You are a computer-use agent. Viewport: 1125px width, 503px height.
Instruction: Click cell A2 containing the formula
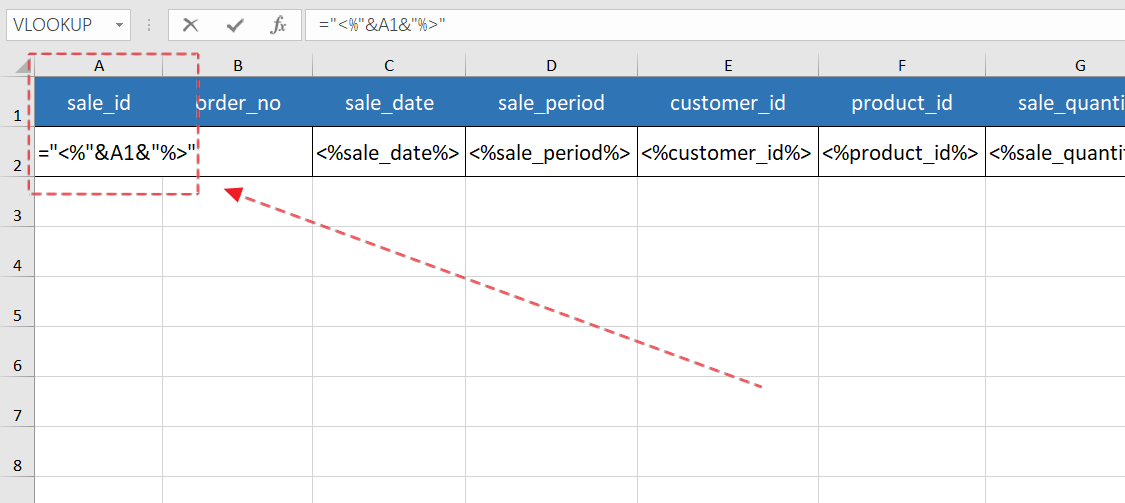pyautogui.click(x=99, y=152)
